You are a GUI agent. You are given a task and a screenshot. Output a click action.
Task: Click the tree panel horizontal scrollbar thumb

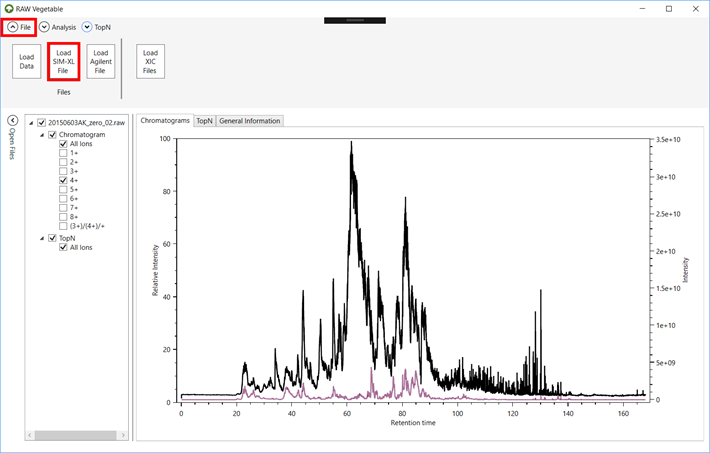point(75,435)
